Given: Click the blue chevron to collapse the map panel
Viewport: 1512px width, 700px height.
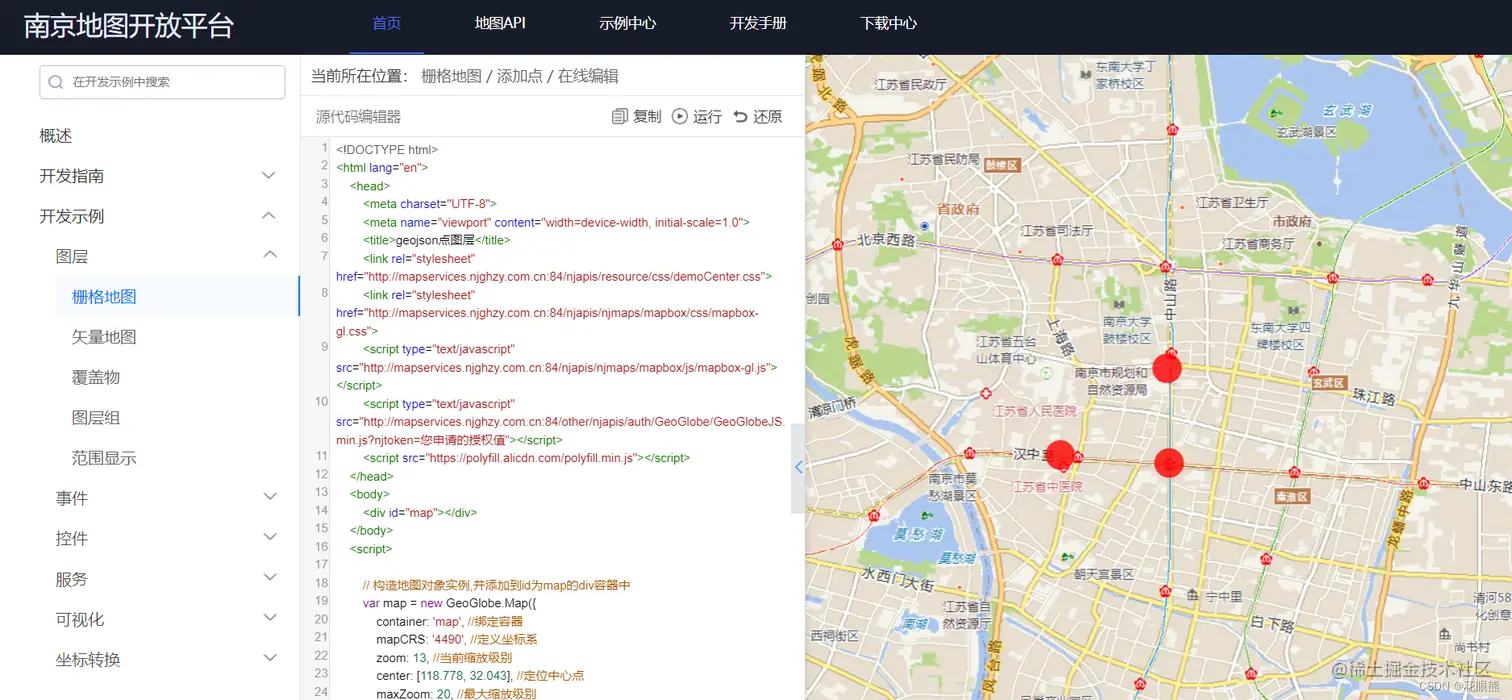Looking at the screenshot, I should pos(797,466).
